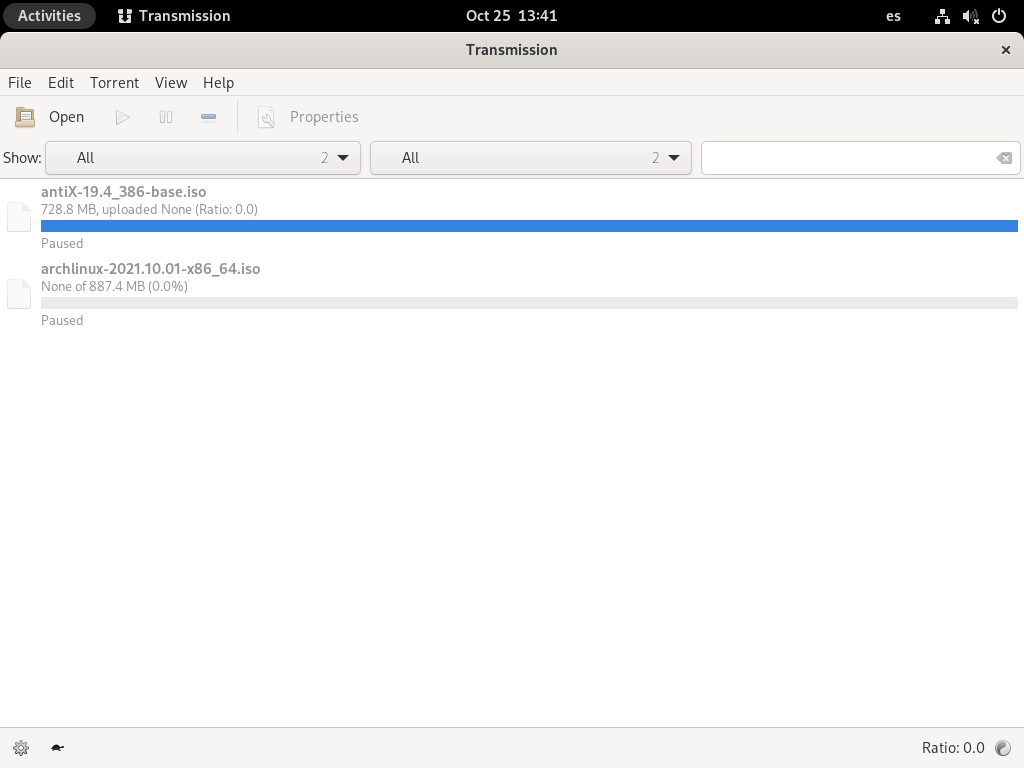Click file icon of antiX-19.4_386-base.iso
Image resolution: width=1024 pixels, height=768 pixels.
tap(19, 217)
